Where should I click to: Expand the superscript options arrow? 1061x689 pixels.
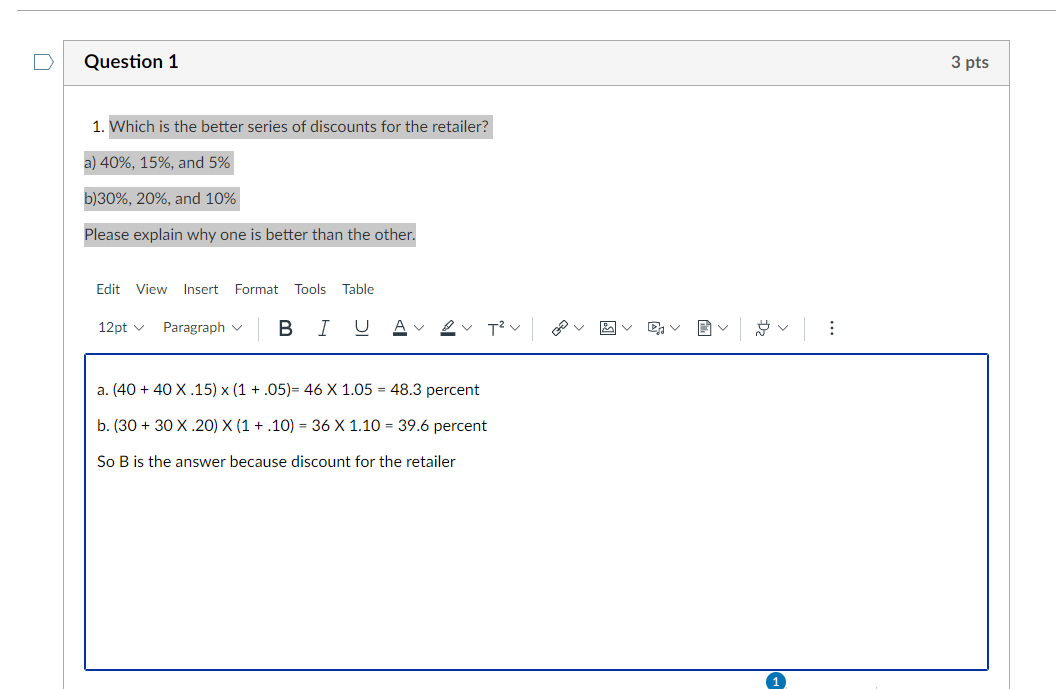516,328
